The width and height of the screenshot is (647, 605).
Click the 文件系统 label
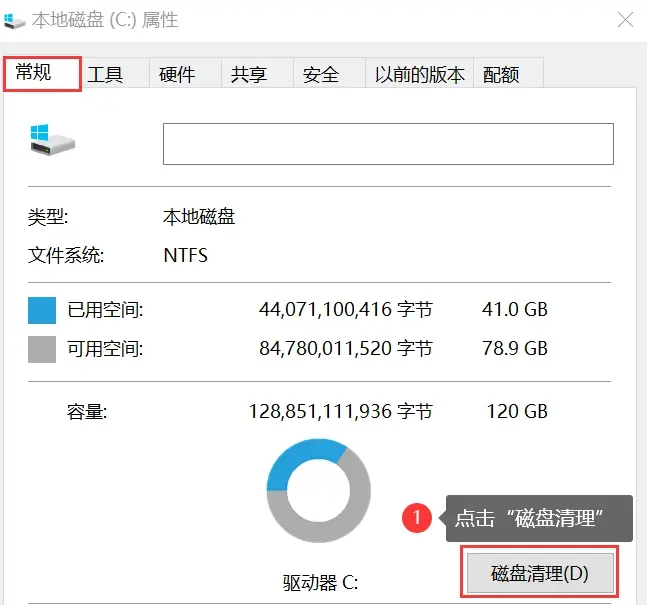(66, 255)
